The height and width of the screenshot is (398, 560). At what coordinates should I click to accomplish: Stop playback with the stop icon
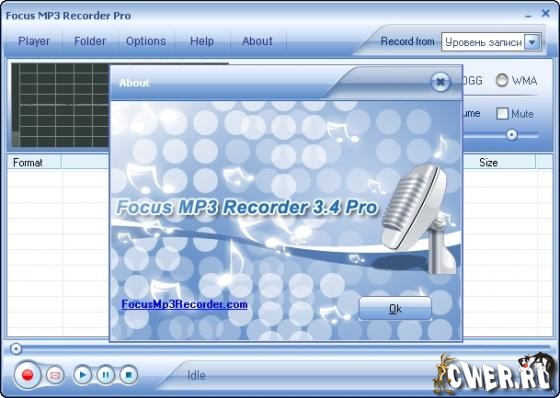click(129, 375)
